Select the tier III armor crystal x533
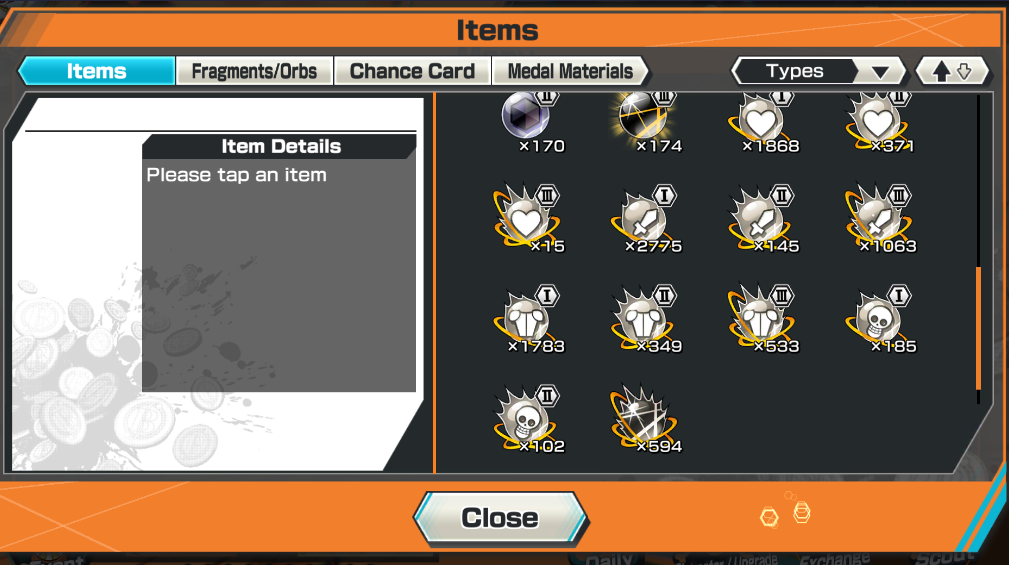The height and width of the screenshot is (565, 1009). pos(764,320)
